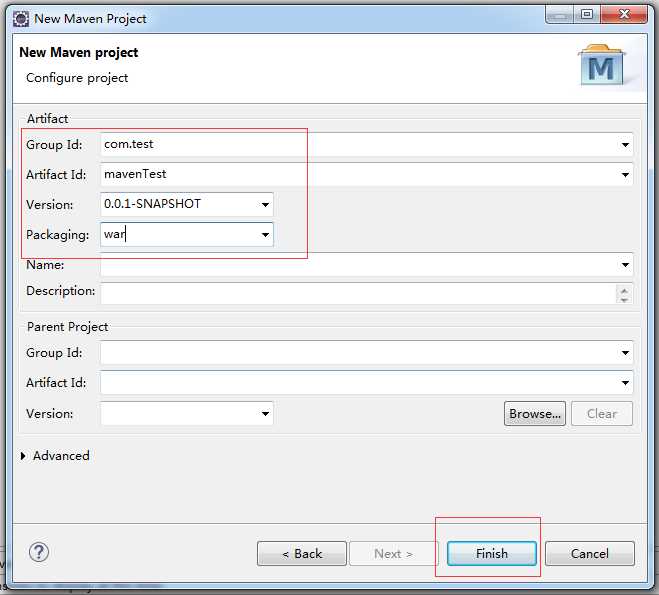Click the Eclipse icon in title bar
This screenshot has width=659, height=595.
21,19
